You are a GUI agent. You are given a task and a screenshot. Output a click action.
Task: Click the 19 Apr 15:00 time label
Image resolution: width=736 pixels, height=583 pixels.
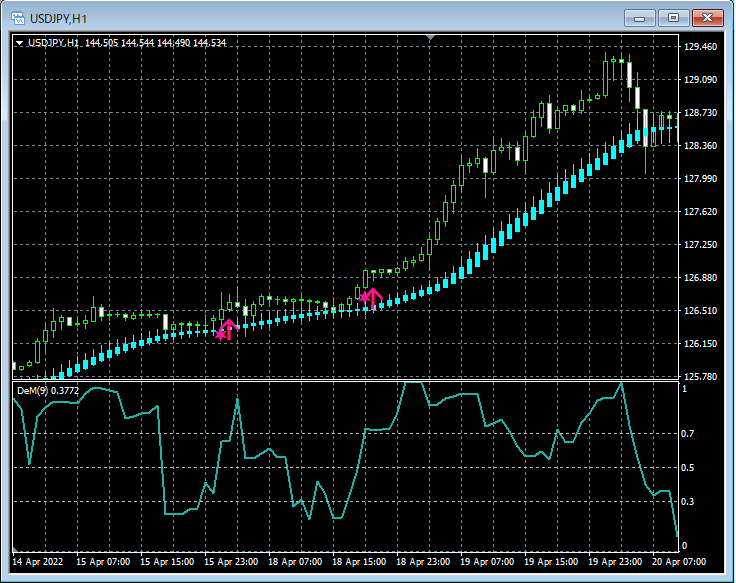551,561
